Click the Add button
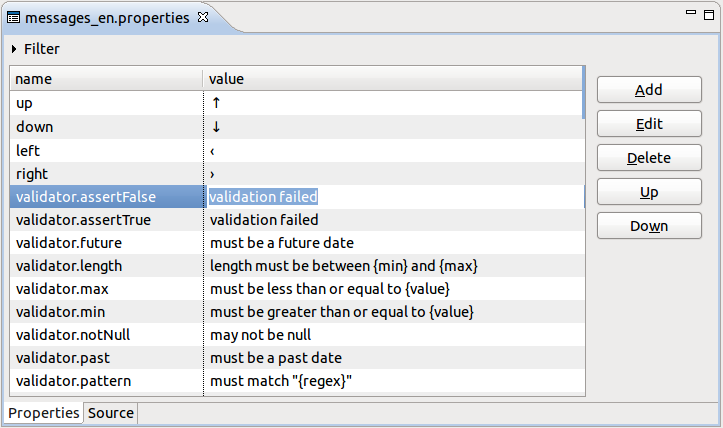The height and width of the screenshot is (428, 723). (649, 89)
